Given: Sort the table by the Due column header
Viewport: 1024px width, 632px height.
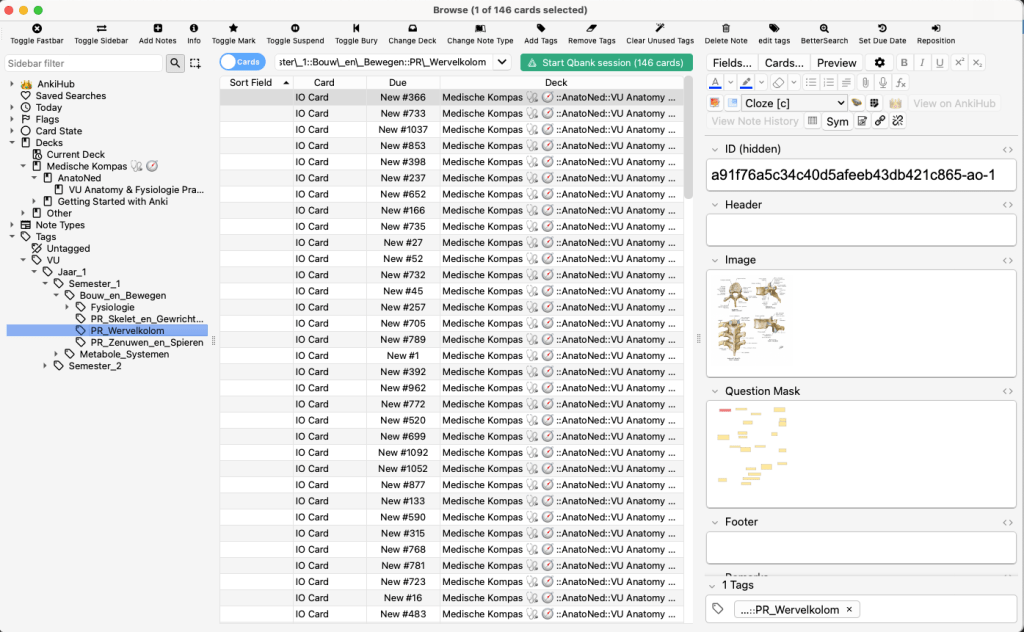Looking at the screenshot, I should pyautogui.click(x=397, y=83).
